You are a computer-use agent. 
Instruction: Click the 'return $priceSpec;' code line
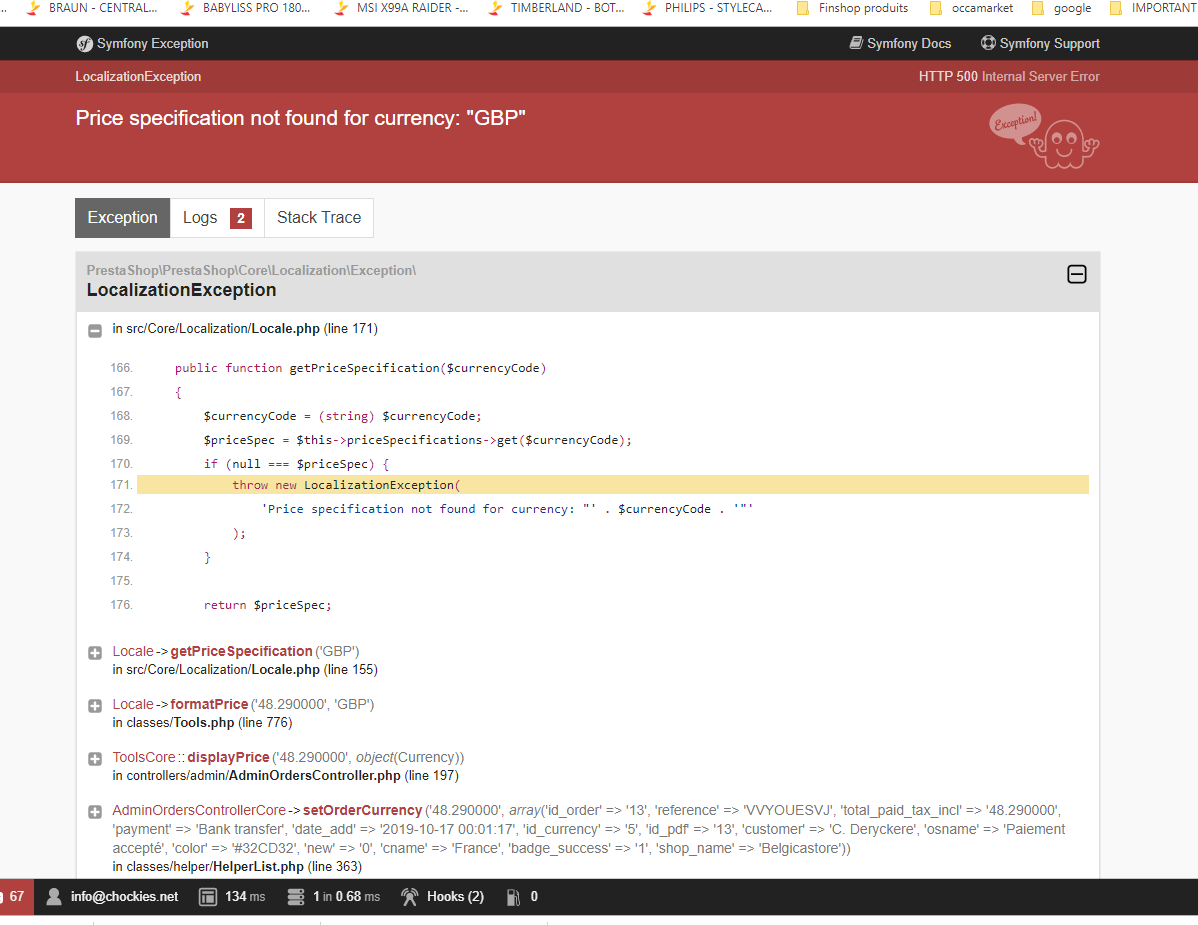[267, 605]
